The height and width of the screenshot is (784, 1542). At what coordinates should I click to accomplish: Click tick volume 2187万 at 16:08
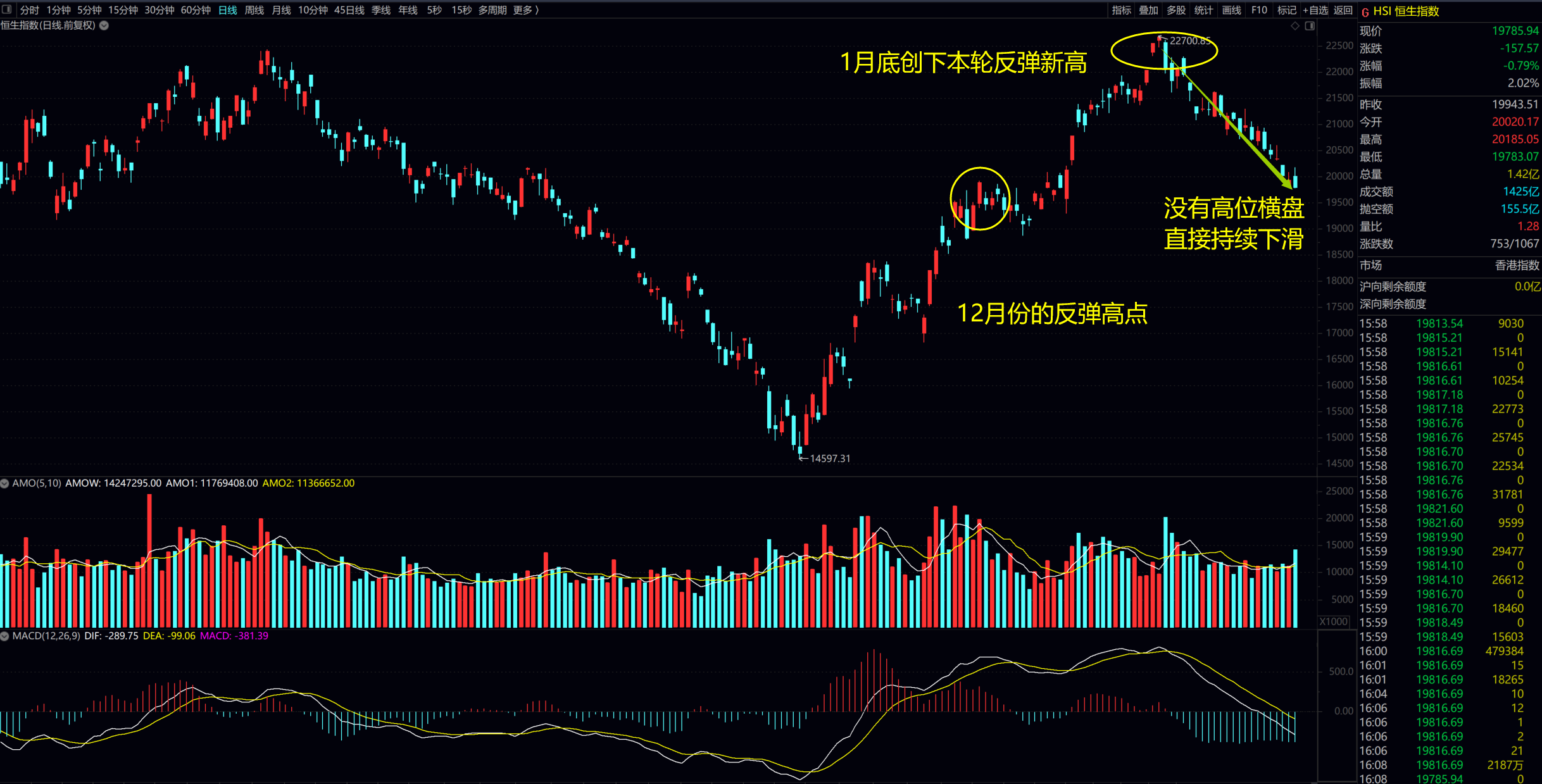[x=1505, y=765]
